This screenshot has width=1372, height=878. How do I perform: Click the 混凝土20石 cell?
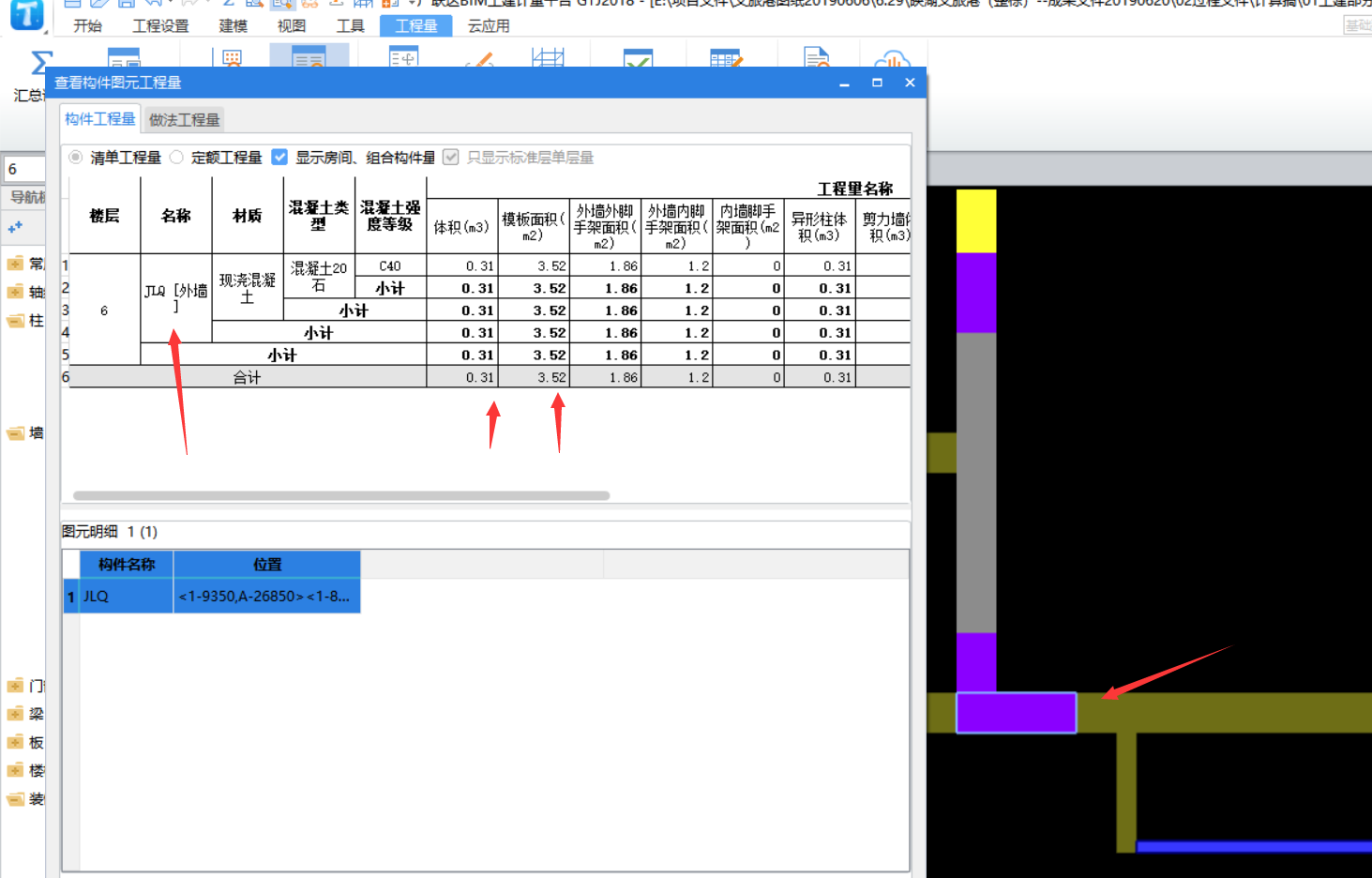pyautogui.click(x=319, y=277)
